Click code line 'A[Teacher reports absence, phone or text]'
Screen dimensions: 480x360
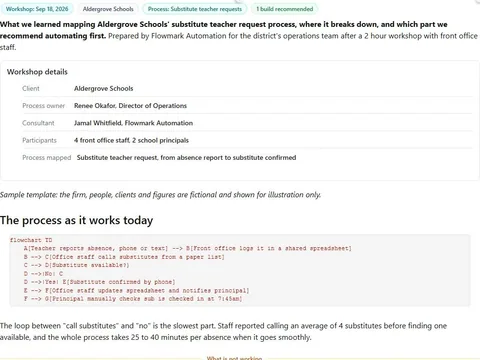[x=188, y=248]
